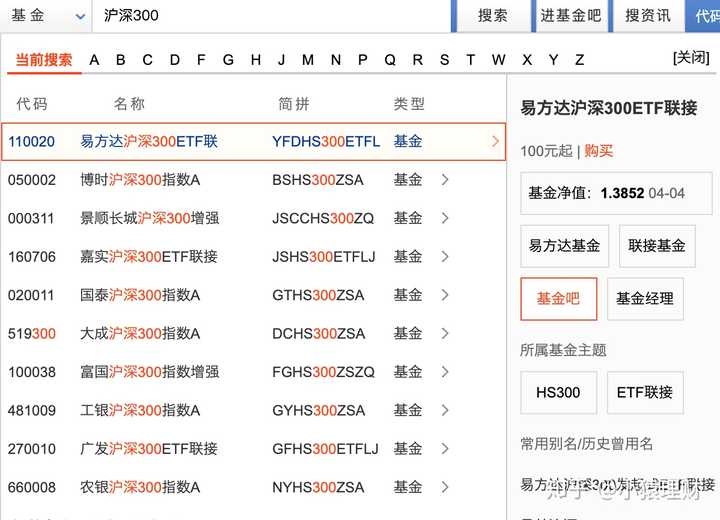Click the 代码 column header

(x=32, y=104)
